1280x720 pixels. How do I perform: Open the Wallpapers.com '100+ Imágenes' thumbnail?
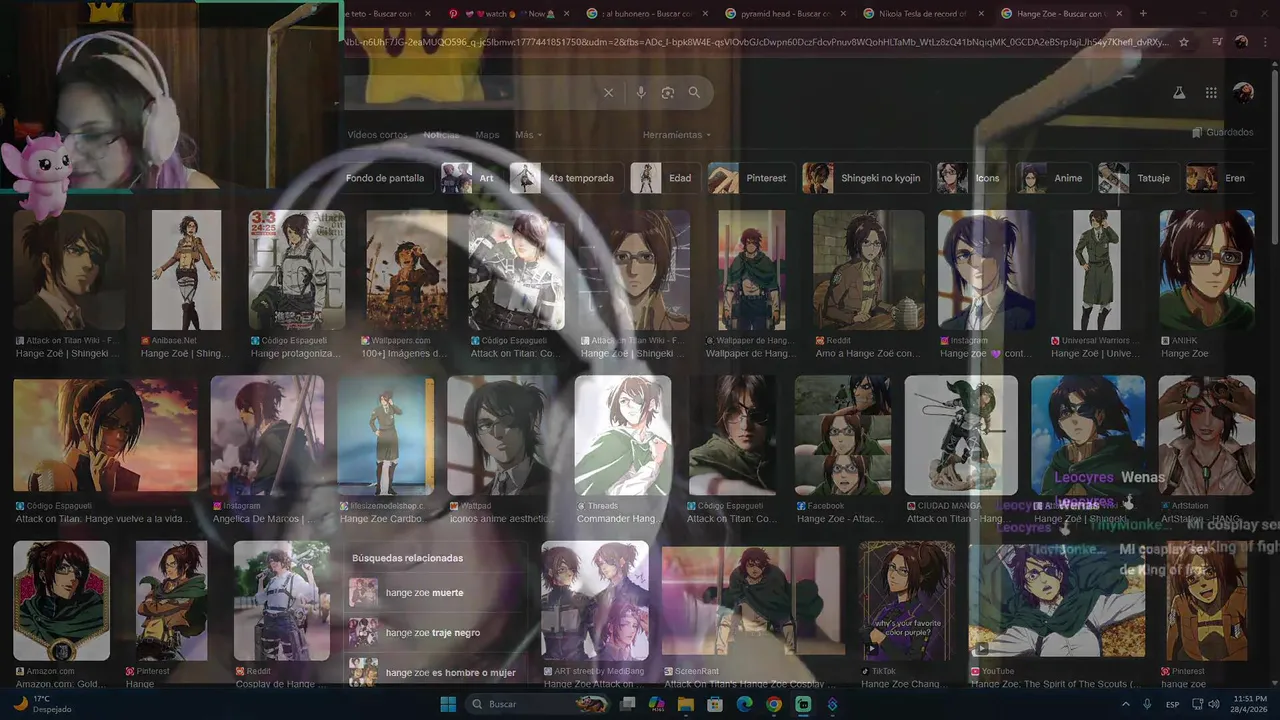click(x=406, y=270)
